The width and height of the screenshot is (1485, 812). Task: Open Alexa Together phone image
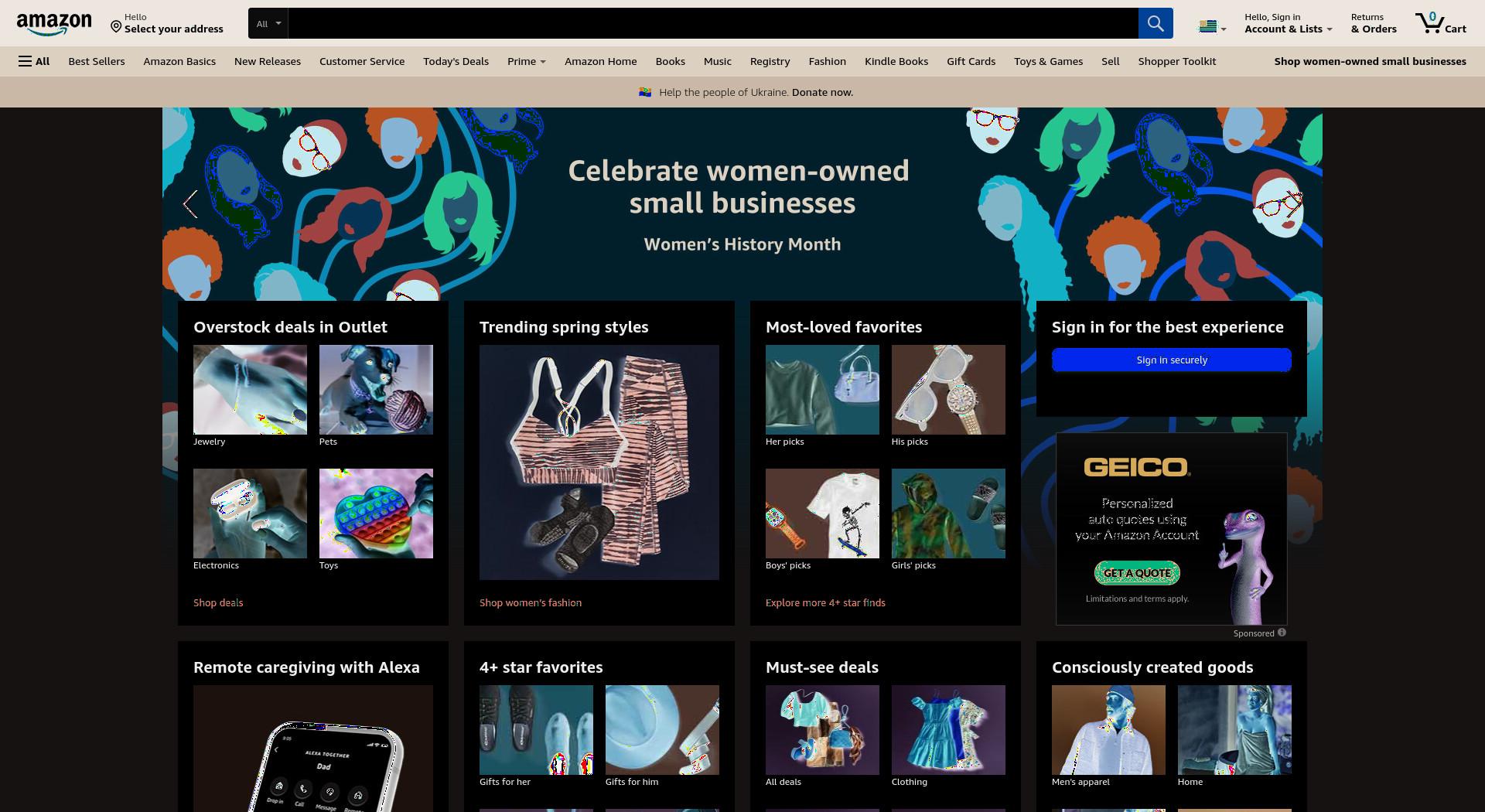[313, 749]
